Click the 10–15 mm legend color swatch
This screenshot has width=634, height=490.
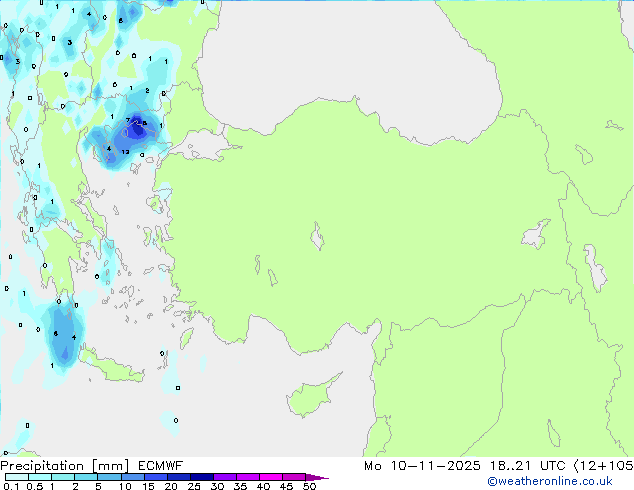pyautogui.click(x=132, y=477)
